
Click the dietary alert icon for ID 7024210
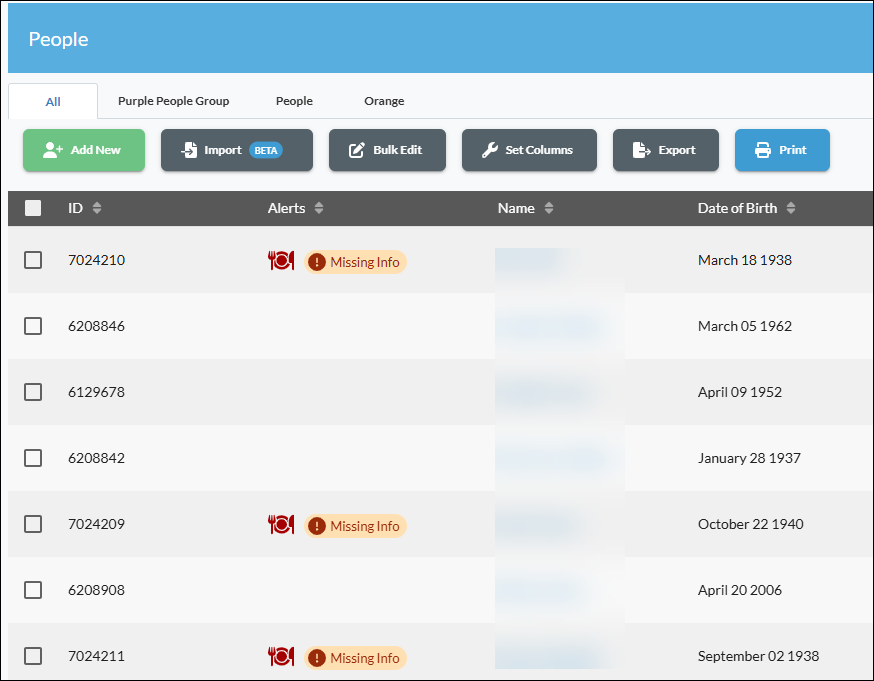click(281, 260)
